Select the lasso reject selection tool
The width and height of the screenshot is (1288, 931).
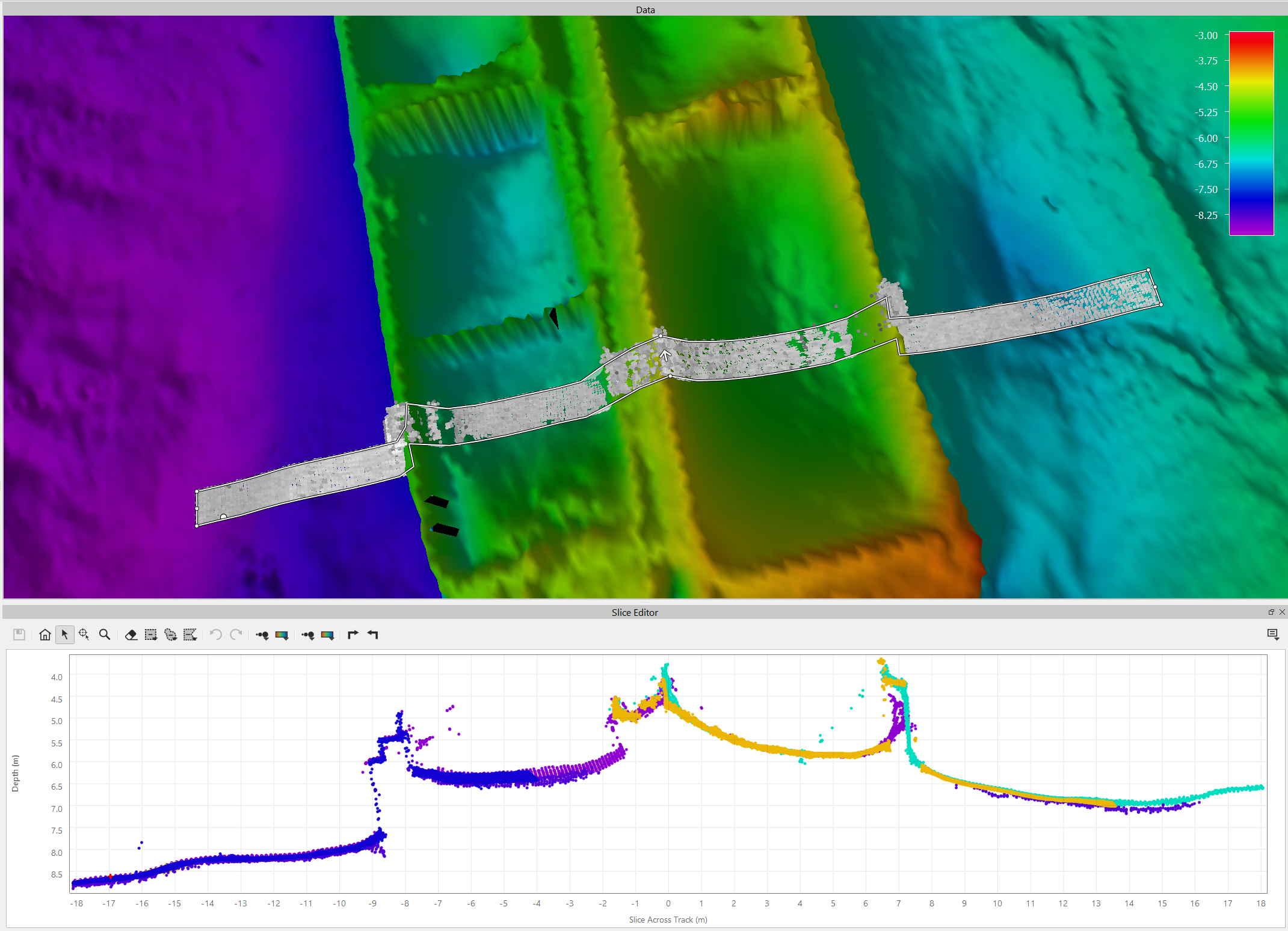coord(171,634)
